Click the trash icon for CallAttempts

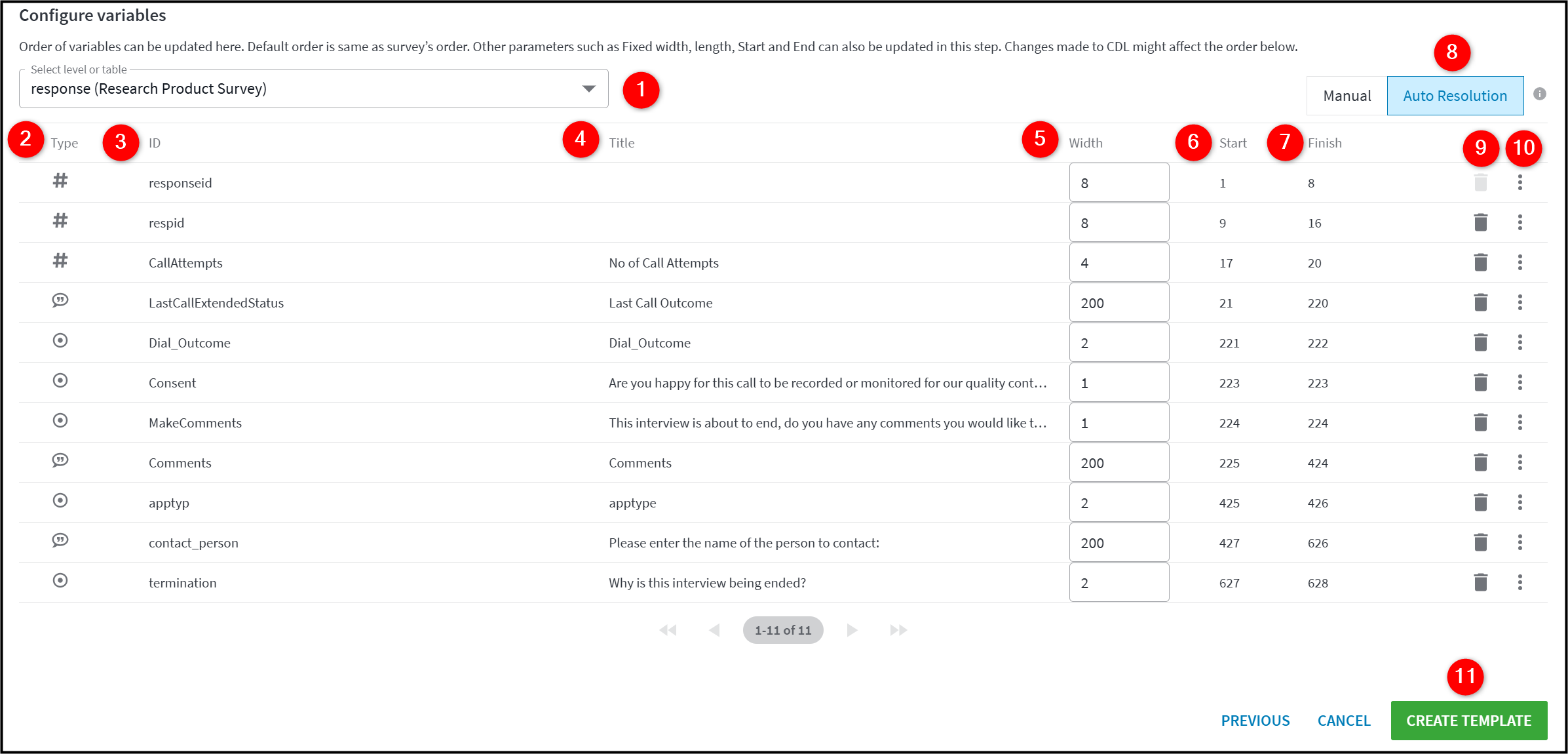click(1480, 262)
